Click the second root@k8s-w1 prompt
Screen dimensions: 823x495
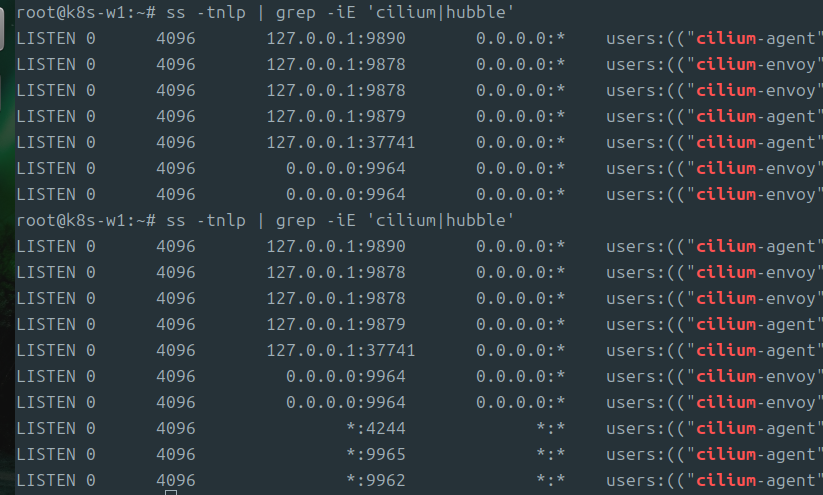(x=76, y=220)
